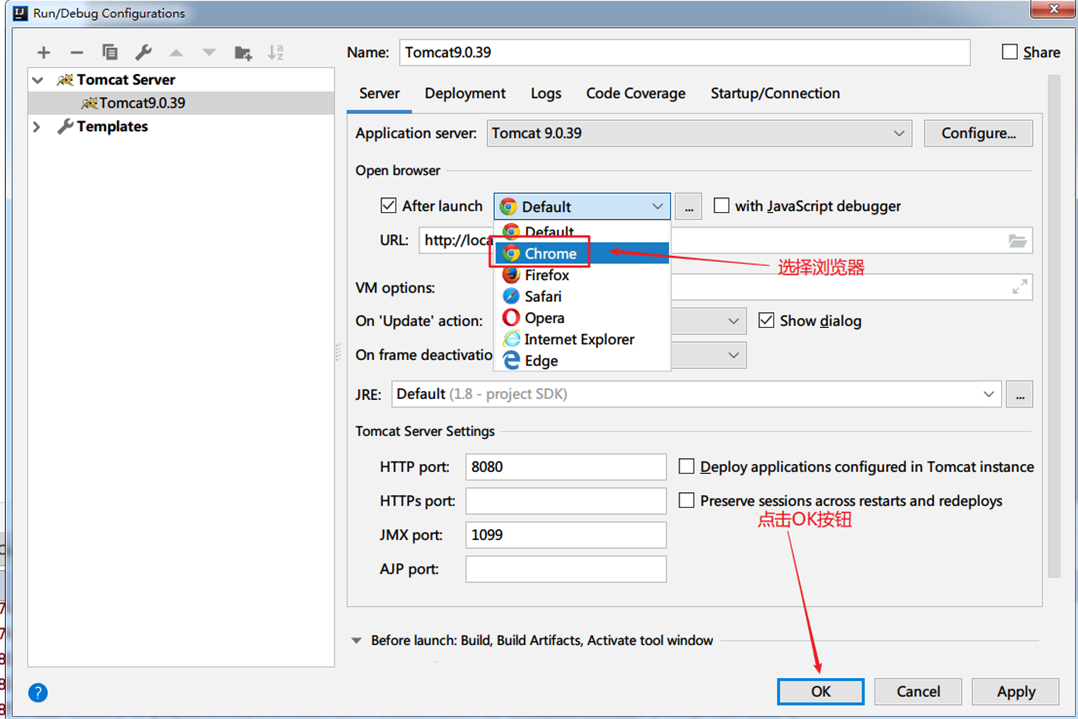Viewport: 1078px width, 719px height.
Task: Select Internet Explorer from browser list
Action: [582, 339]
